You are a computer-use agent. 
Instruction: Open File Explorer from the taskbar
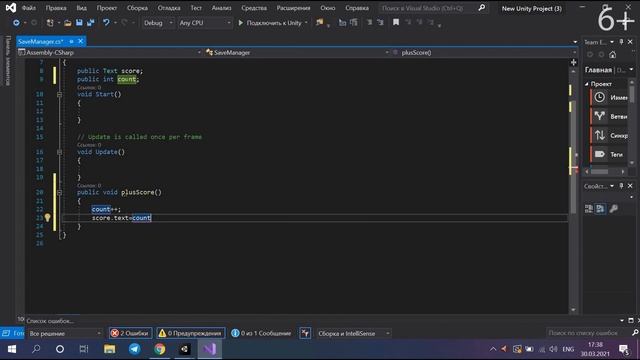click(109, 349)
